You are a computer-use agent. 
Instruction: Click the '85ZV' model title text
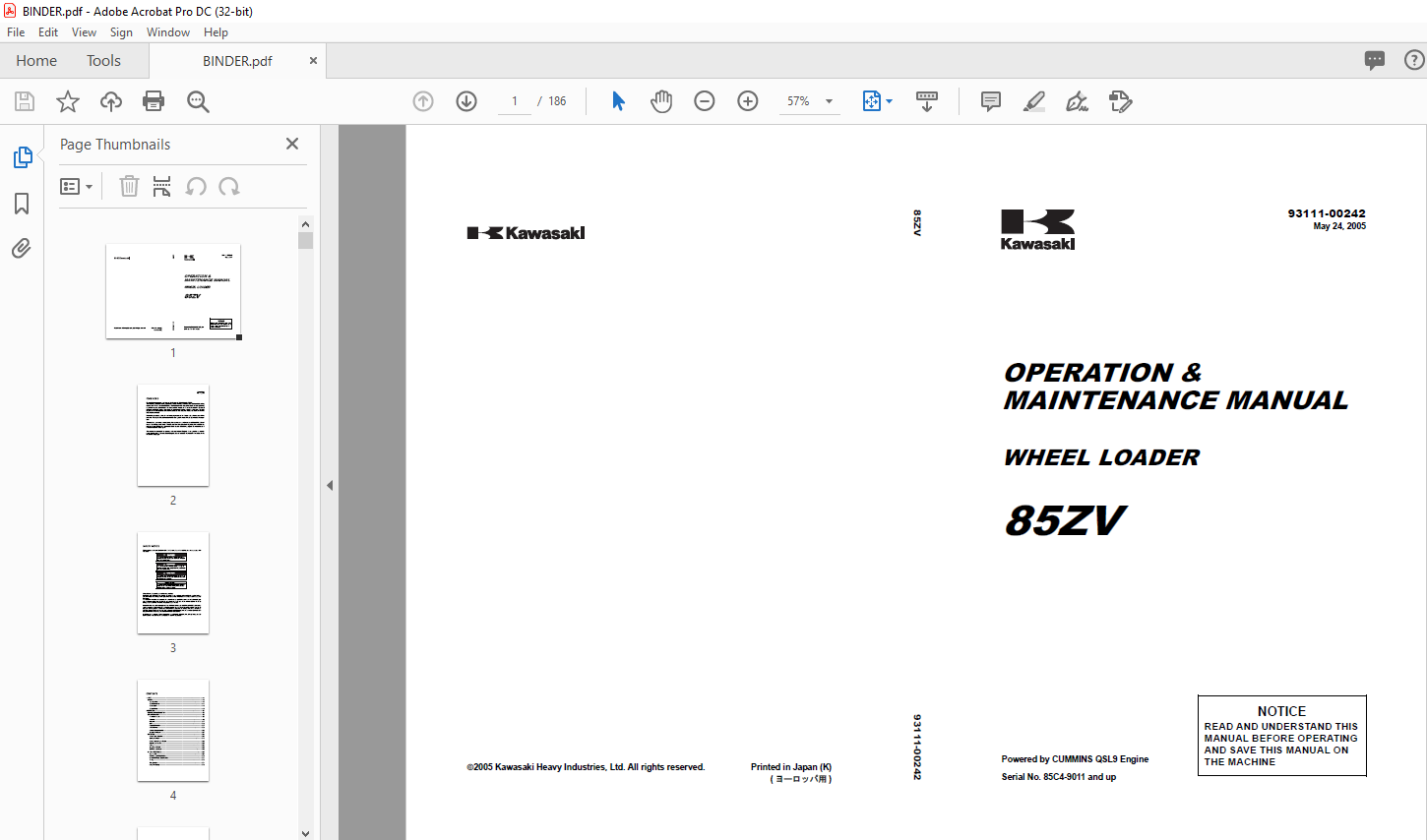pos(1065,521)
